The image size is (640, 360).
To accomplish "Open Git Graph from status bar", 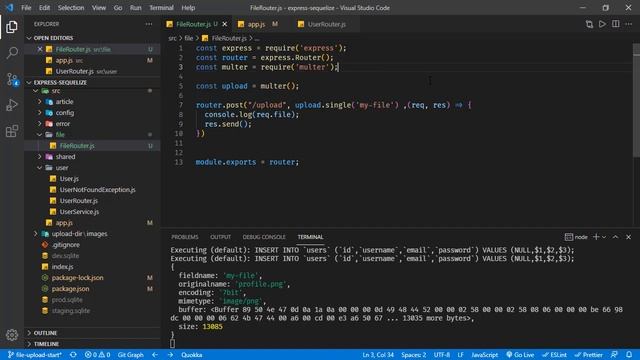I will point(130,355).
